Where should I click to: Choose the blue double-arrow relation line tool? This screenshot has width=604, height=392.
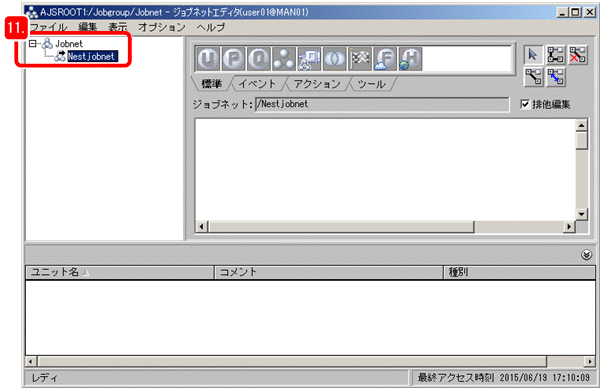coord(555,77)
